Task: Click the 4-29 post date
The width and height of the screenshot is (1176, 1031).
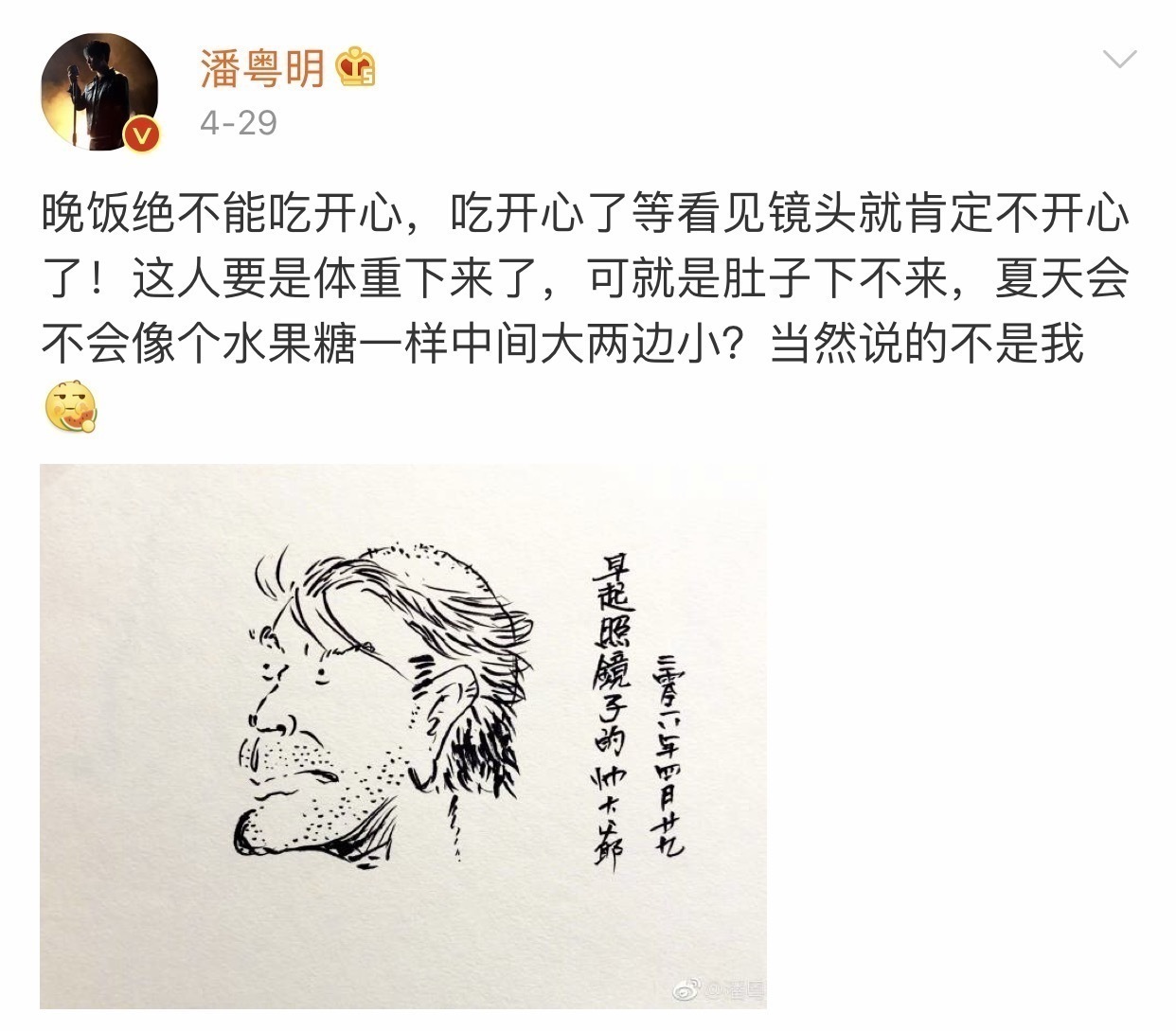Action: (238, 123)
